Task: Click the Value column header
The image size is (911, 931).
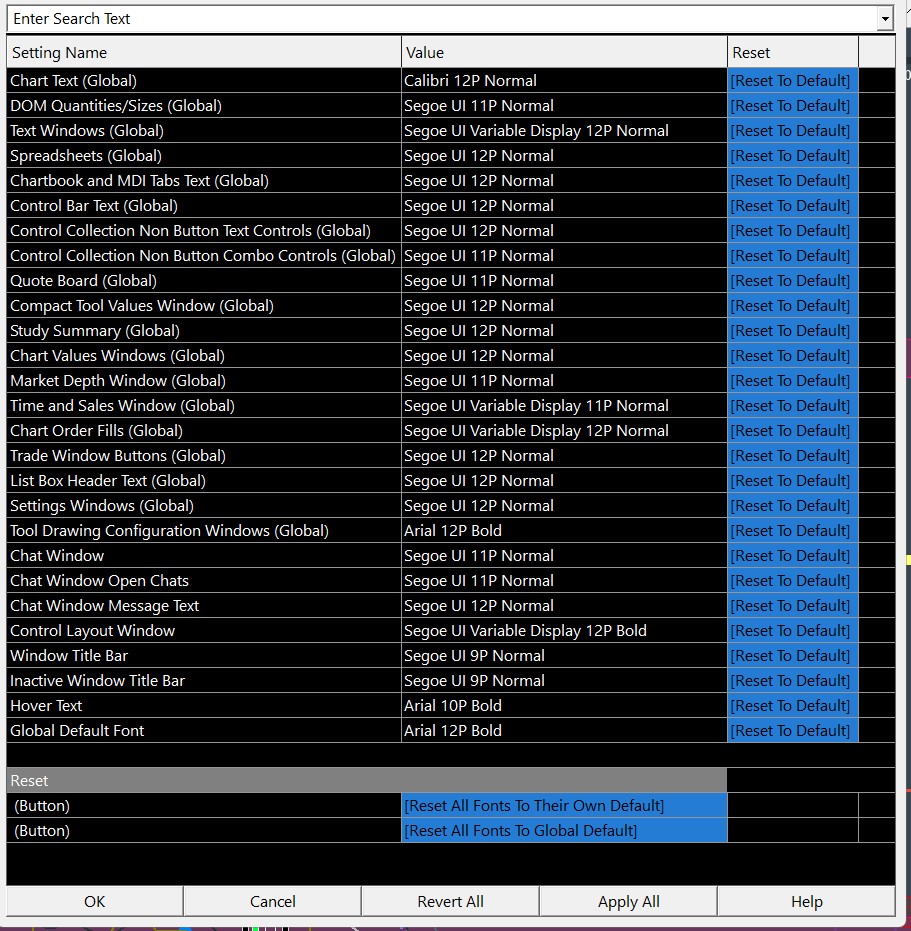Action: (564, 52)
